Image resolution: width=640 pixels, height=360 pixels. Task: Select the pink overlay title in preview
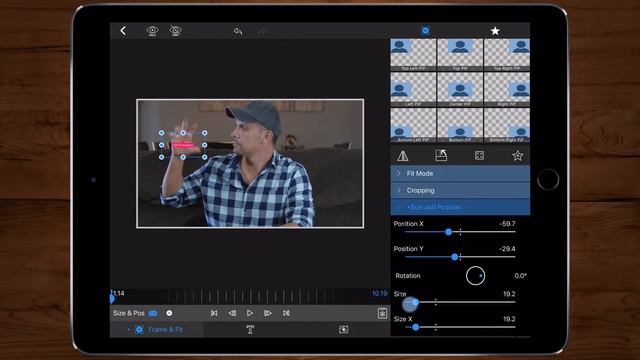(182, 145)
